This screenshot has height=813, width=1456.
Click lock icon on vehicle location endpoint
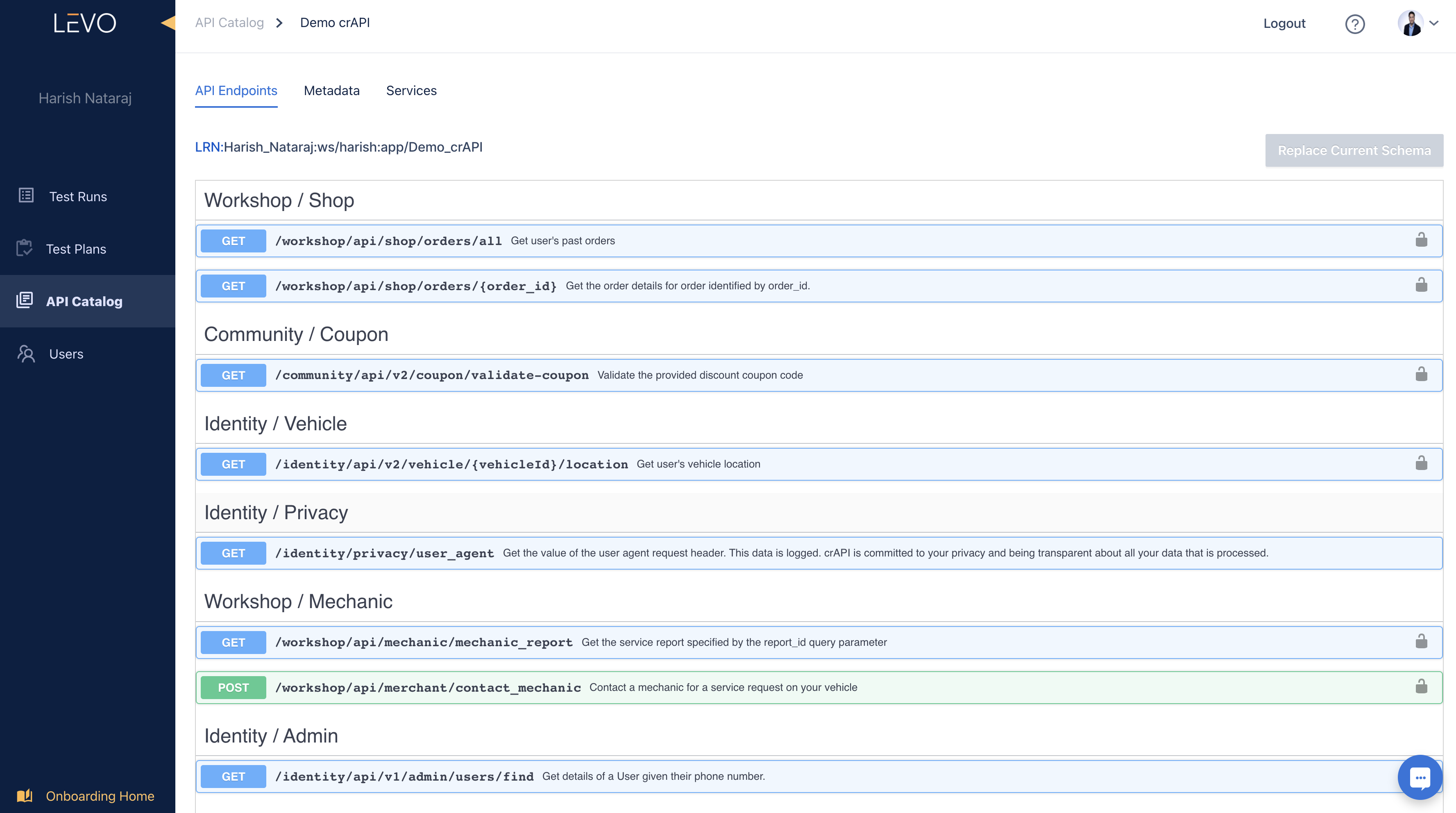[1421, 463]
